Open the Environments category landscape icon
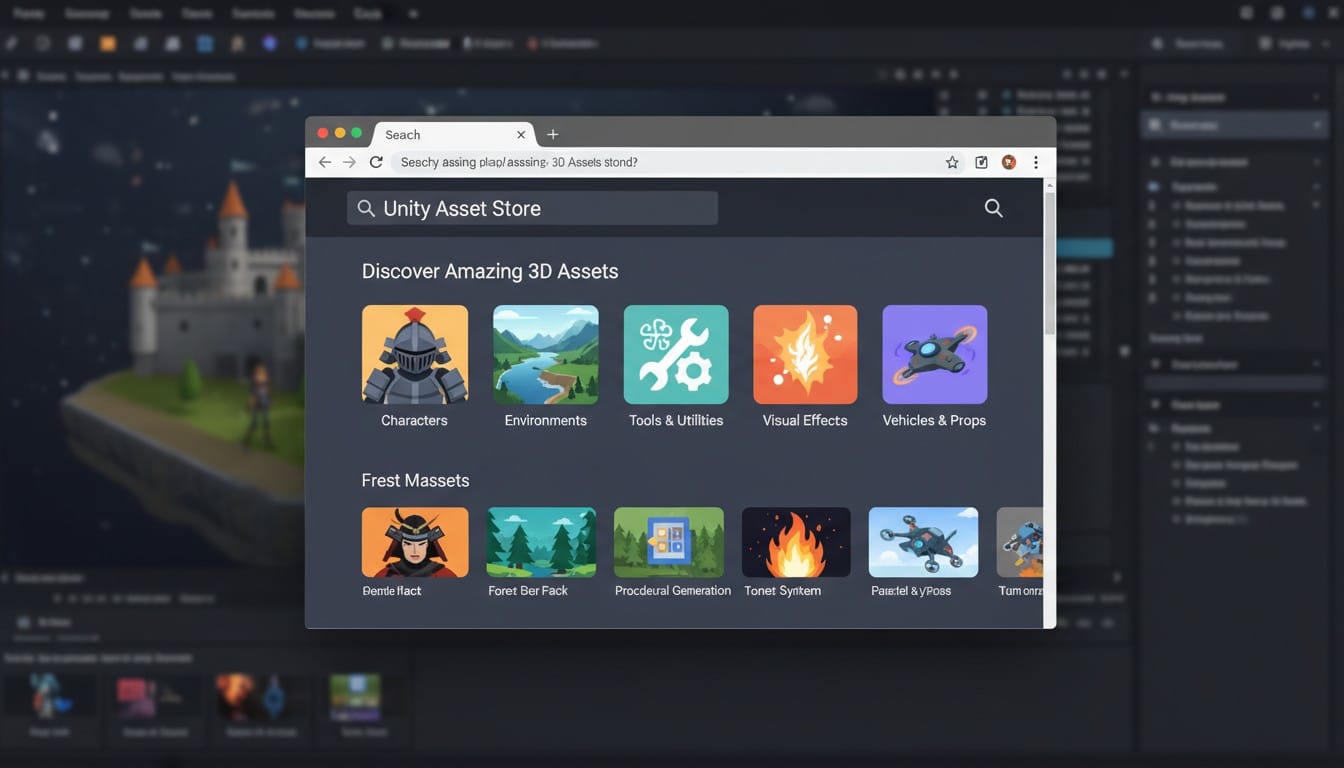1344x768 pixels. [x=545, y=355]
